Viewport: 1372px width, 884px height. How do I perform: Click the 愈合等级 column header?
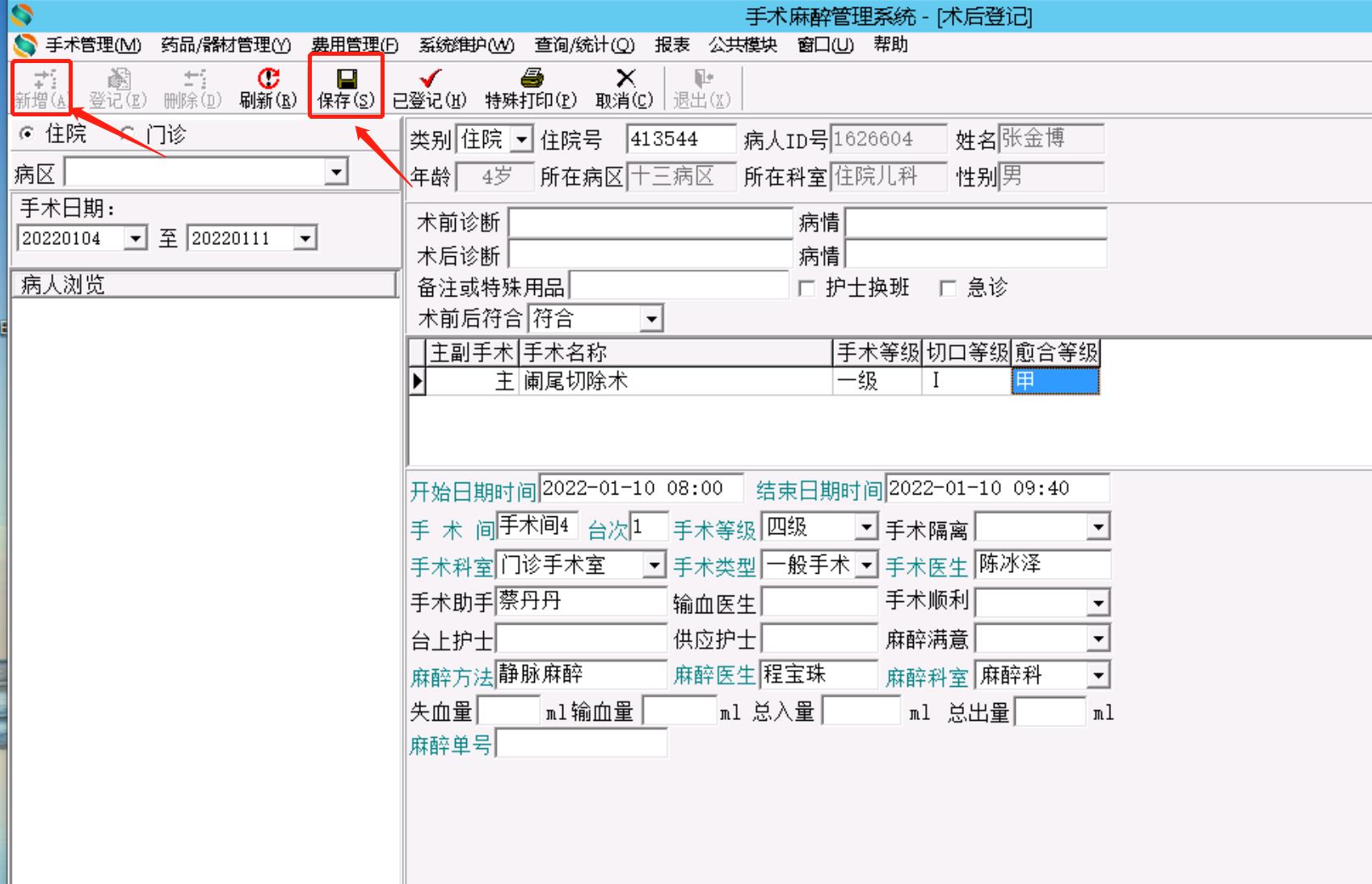click(x=1056, y=352)
